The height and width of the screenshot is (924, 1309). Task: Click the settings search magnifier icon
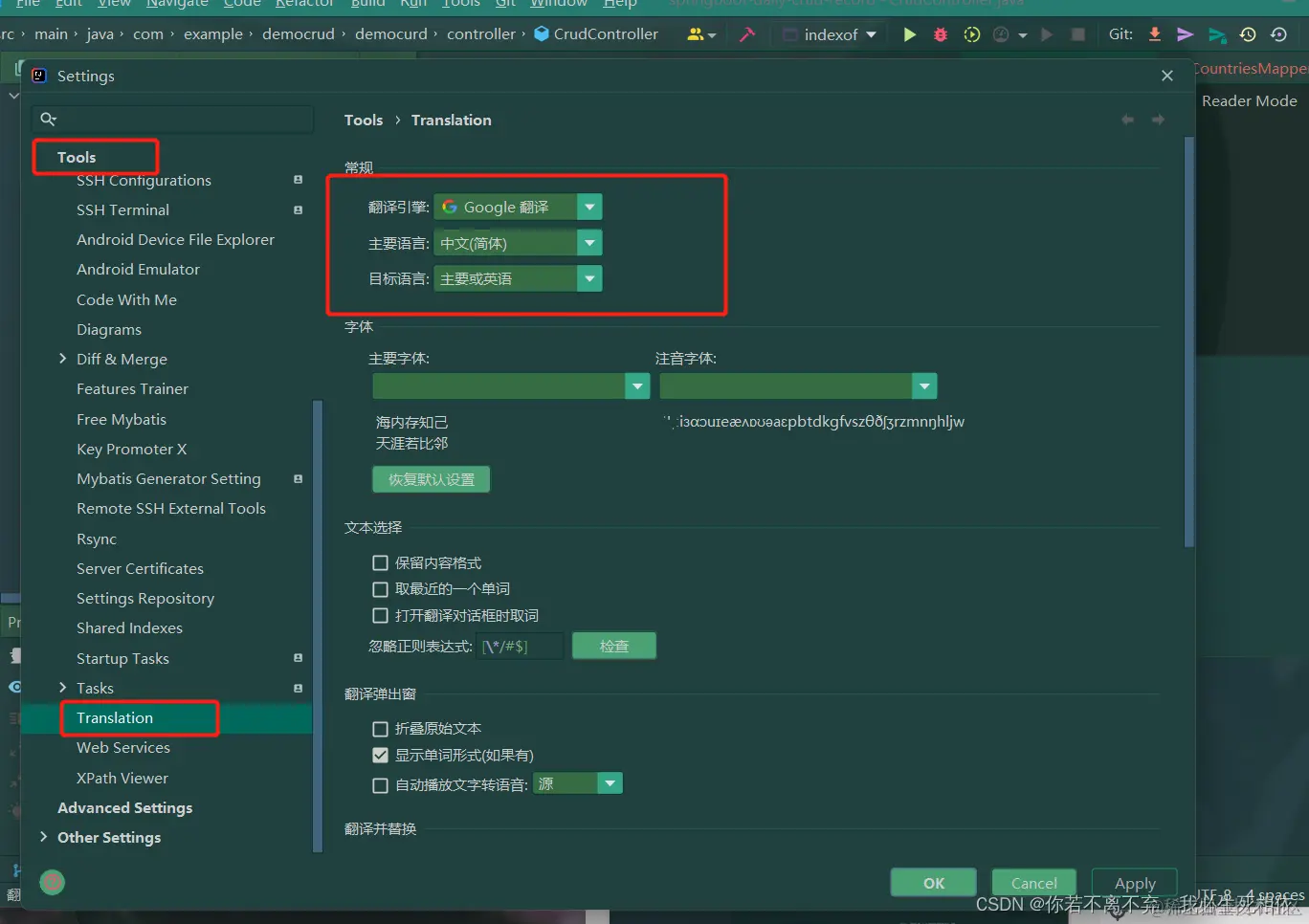48,119
